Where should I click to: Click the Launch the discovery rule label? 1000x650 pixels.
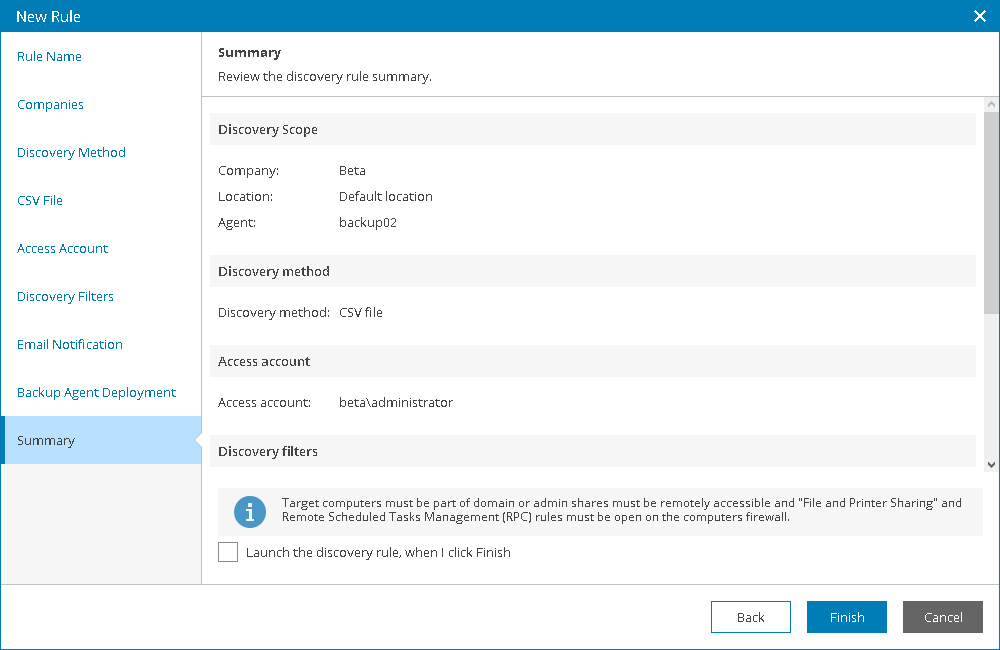[378, 552]
